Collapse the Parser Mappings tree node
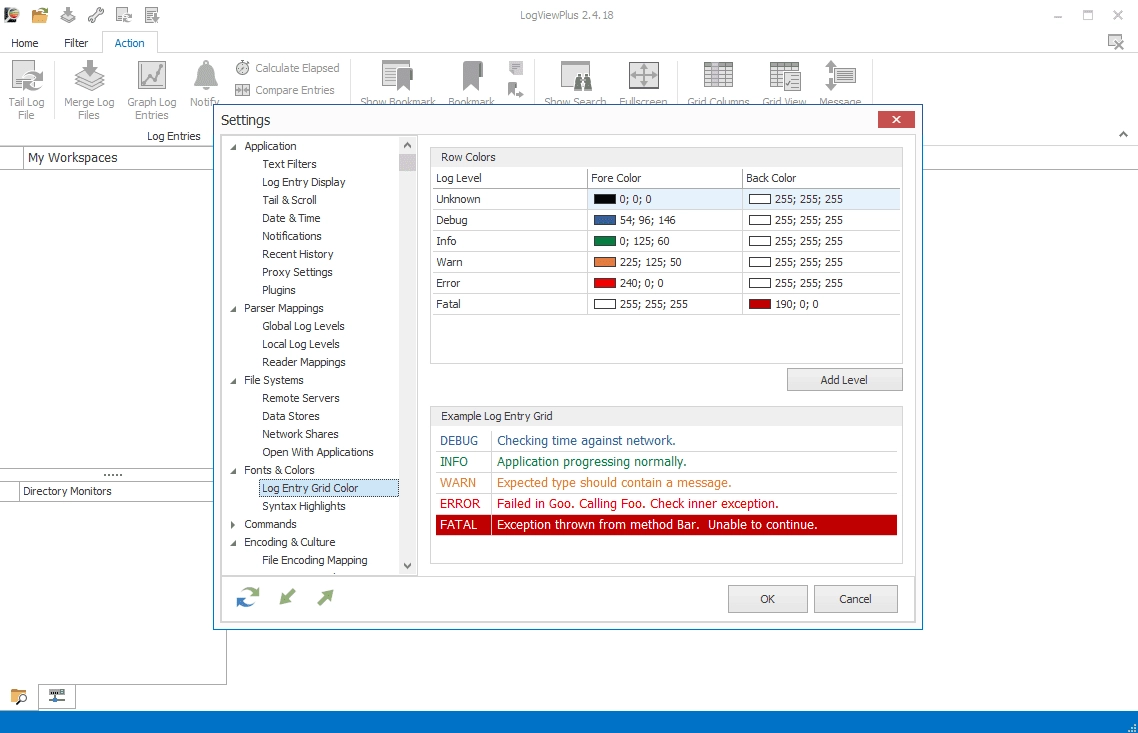 234,308
